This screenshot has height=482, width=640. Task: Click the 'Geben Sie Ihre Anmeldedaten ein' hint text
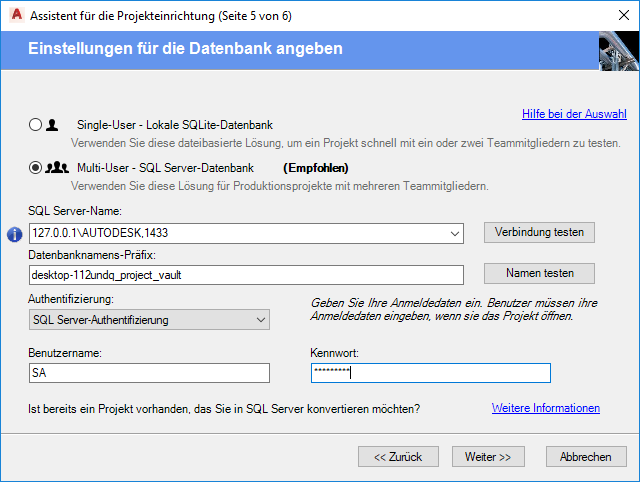pos(454,309)
